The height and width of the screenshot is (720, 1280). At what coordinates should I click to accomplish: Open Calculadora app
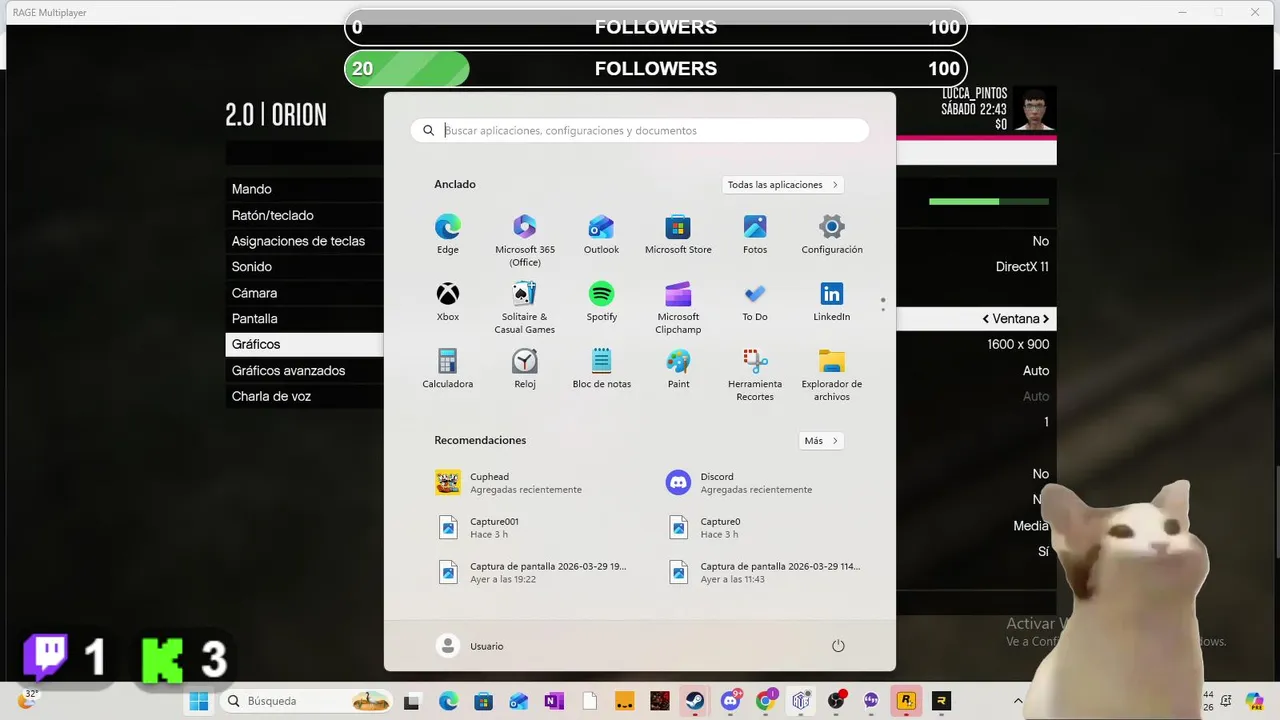pos(447,369)
